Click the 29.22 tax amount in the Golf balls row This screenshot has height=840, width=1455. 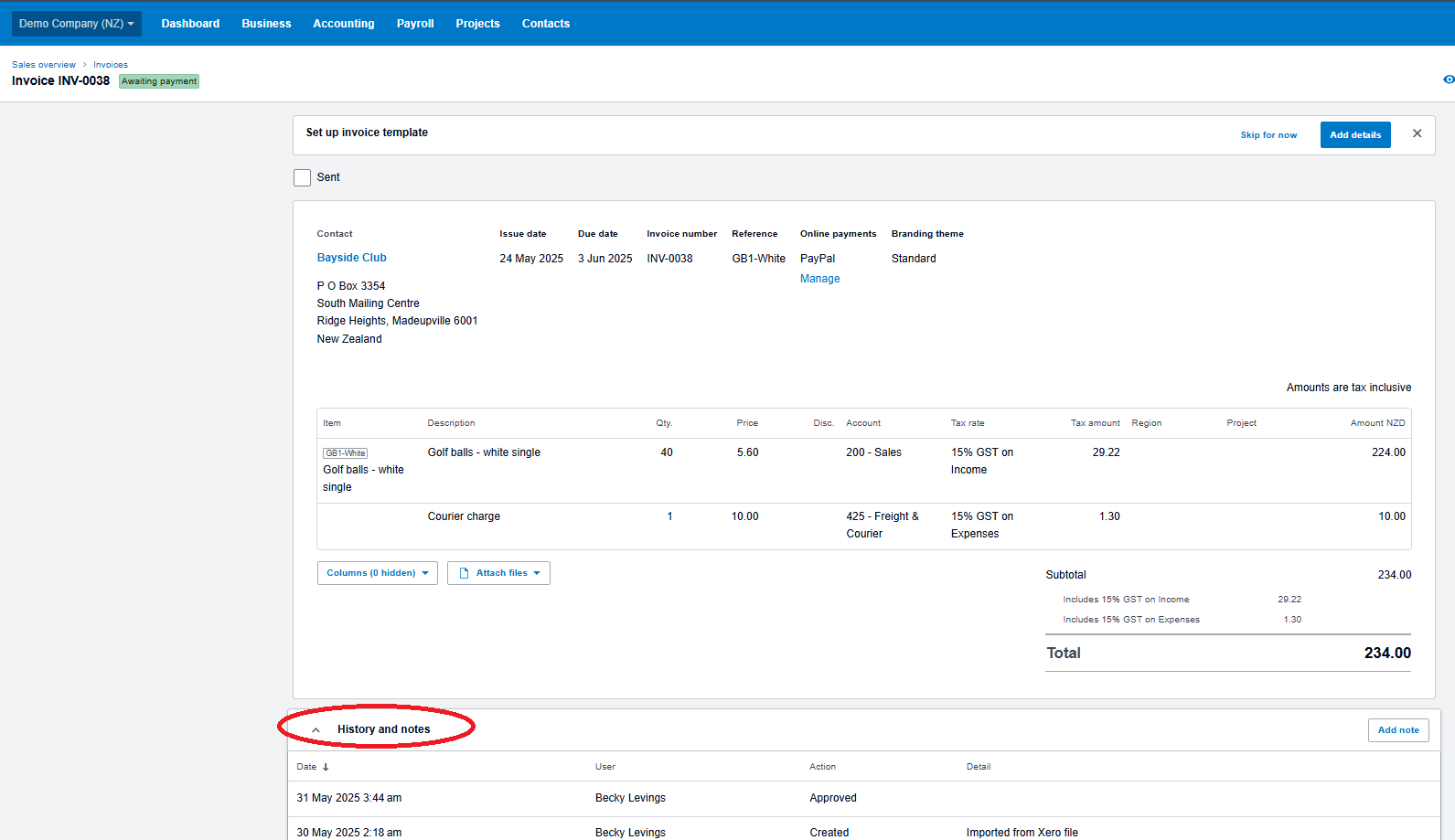pyautogui.click(x=1106, y=452)
